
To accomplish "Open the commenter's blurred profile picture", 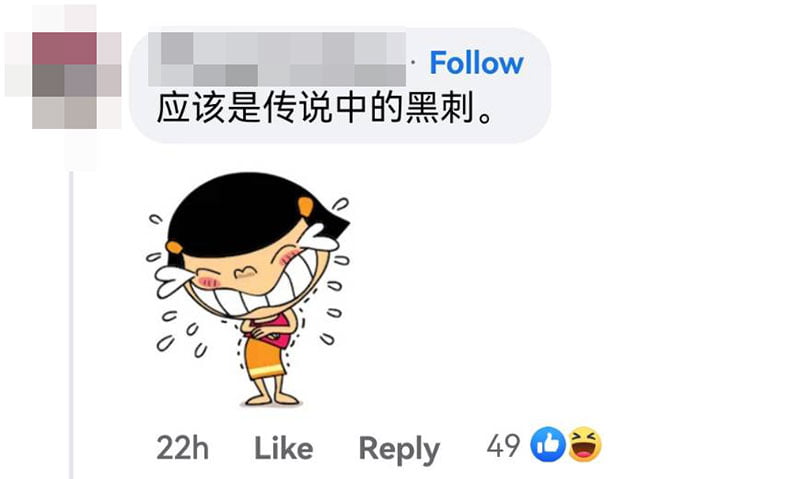I will tap(64, 80).
